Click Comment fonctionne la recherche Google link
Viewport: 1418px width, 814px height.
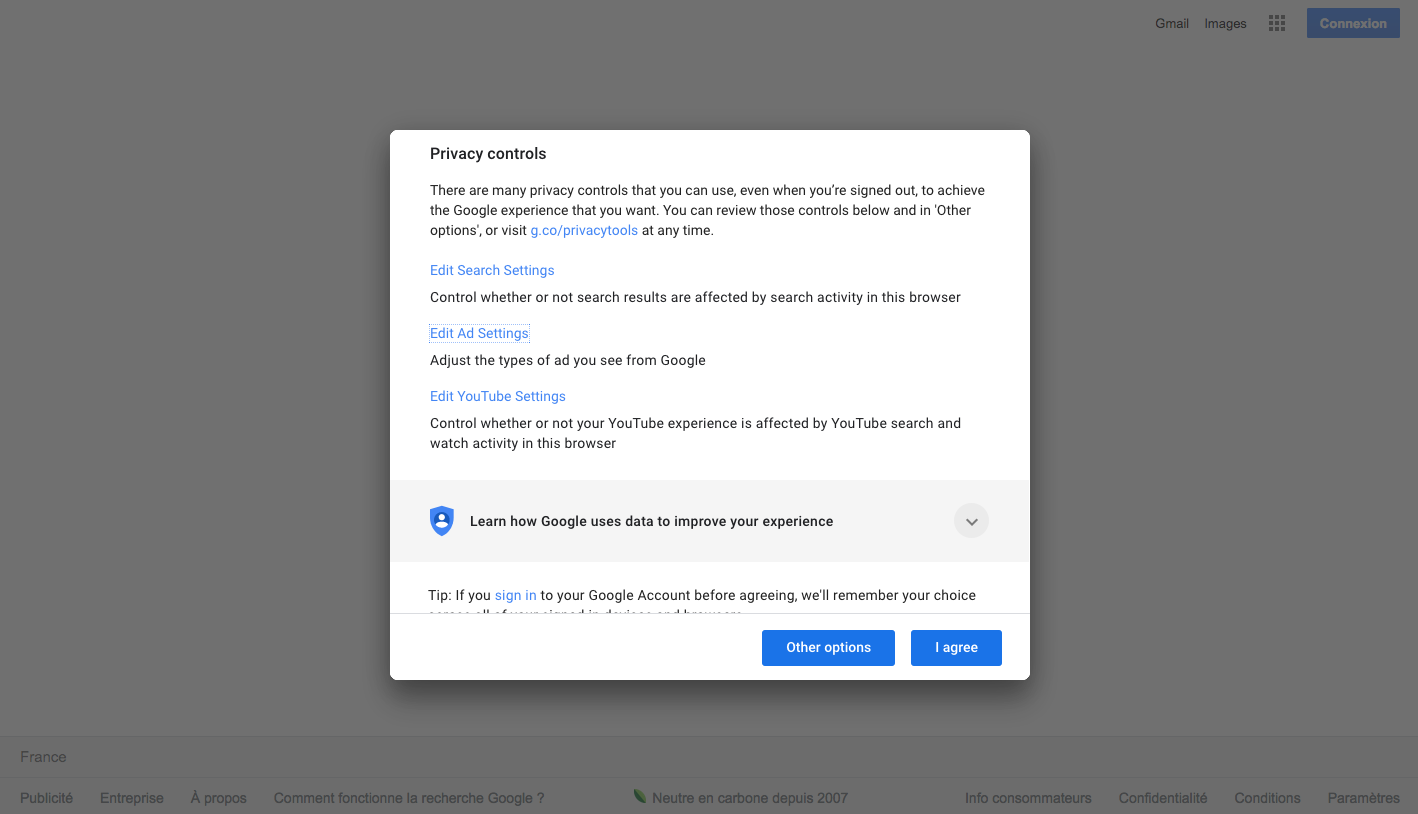pos(409,798)
